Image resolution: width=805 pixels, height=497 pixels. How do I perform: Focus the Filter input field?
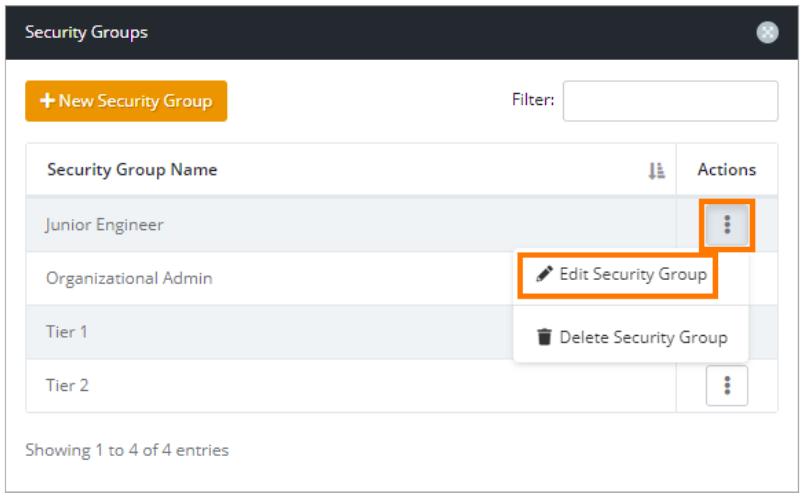670,101
